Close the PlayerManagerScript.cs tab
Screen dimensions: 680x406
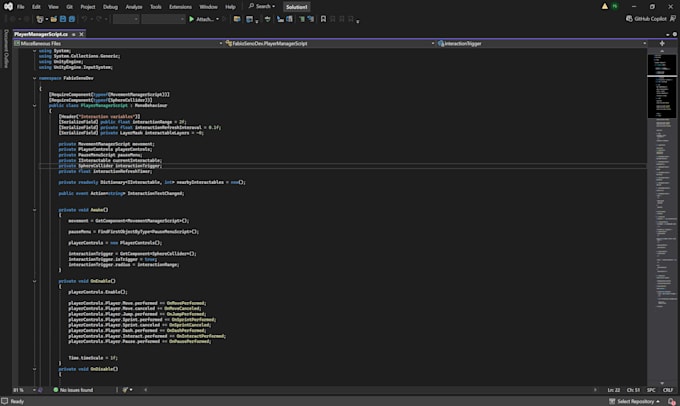pyautogui.click(x=81, y=34)
